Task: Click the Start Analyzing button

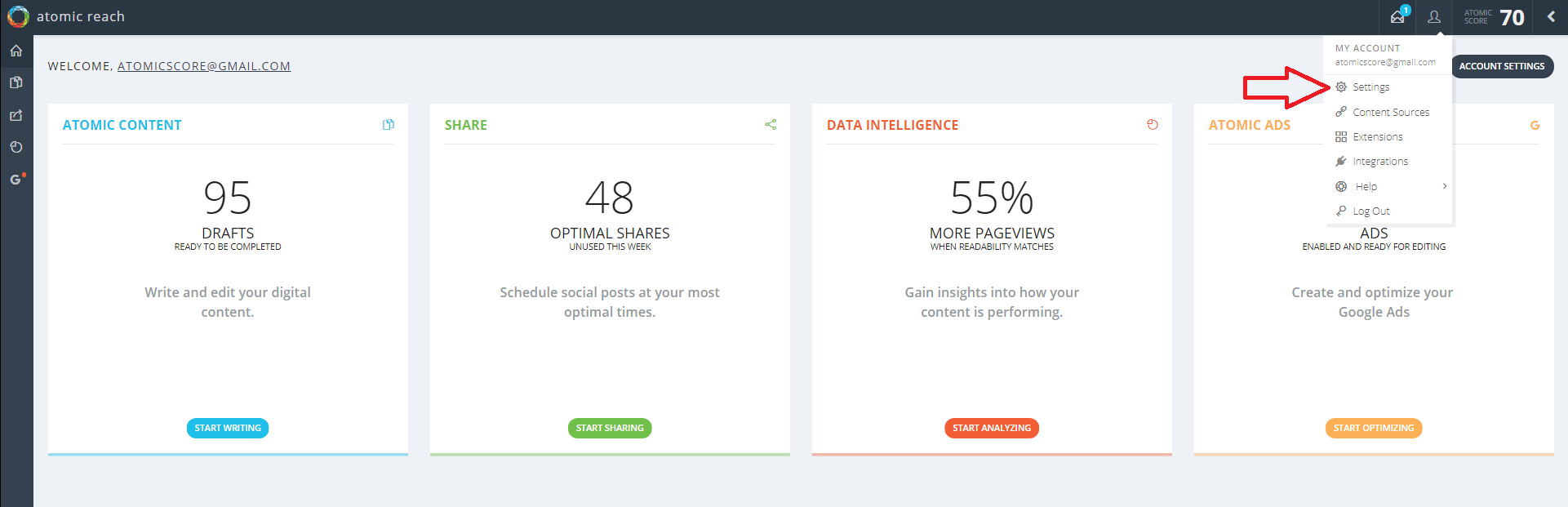Action: pos(992,428)
